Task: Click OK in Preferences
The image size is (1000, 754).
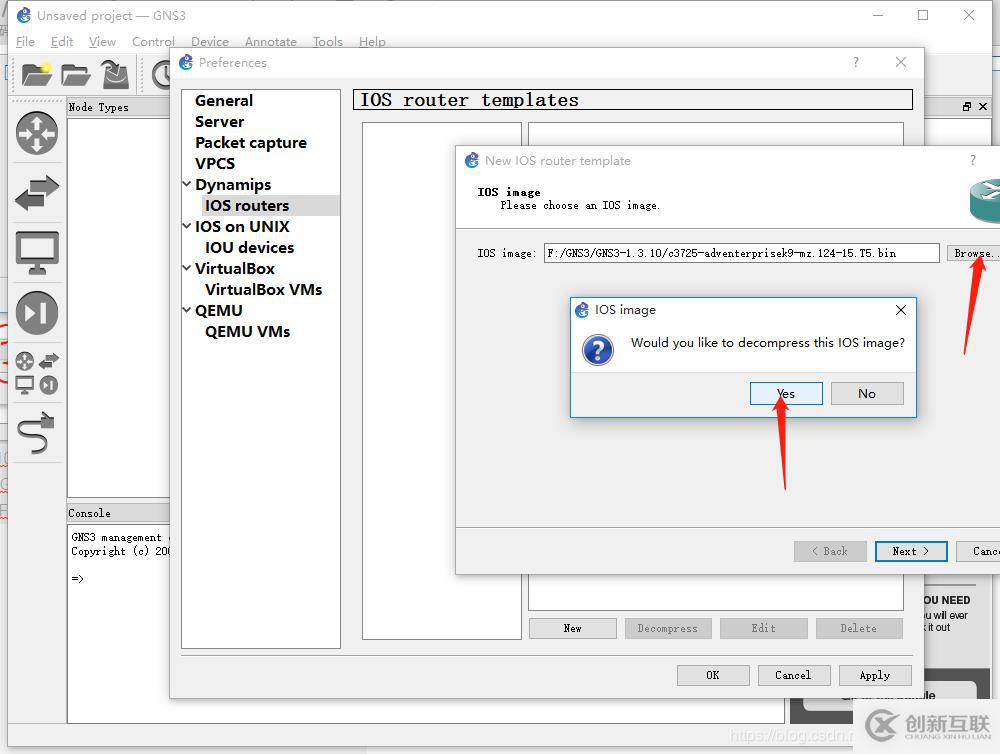Action: (x=713, y=675)
